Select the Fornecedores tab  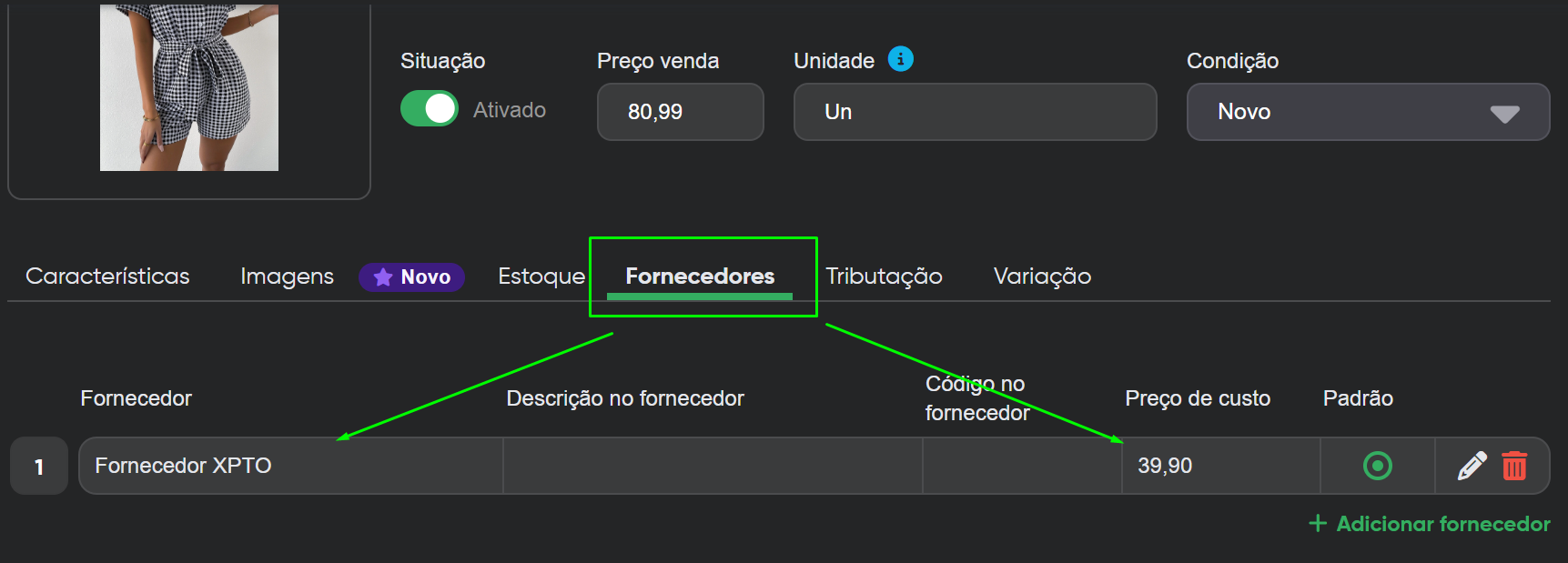(x=700, y=276)
